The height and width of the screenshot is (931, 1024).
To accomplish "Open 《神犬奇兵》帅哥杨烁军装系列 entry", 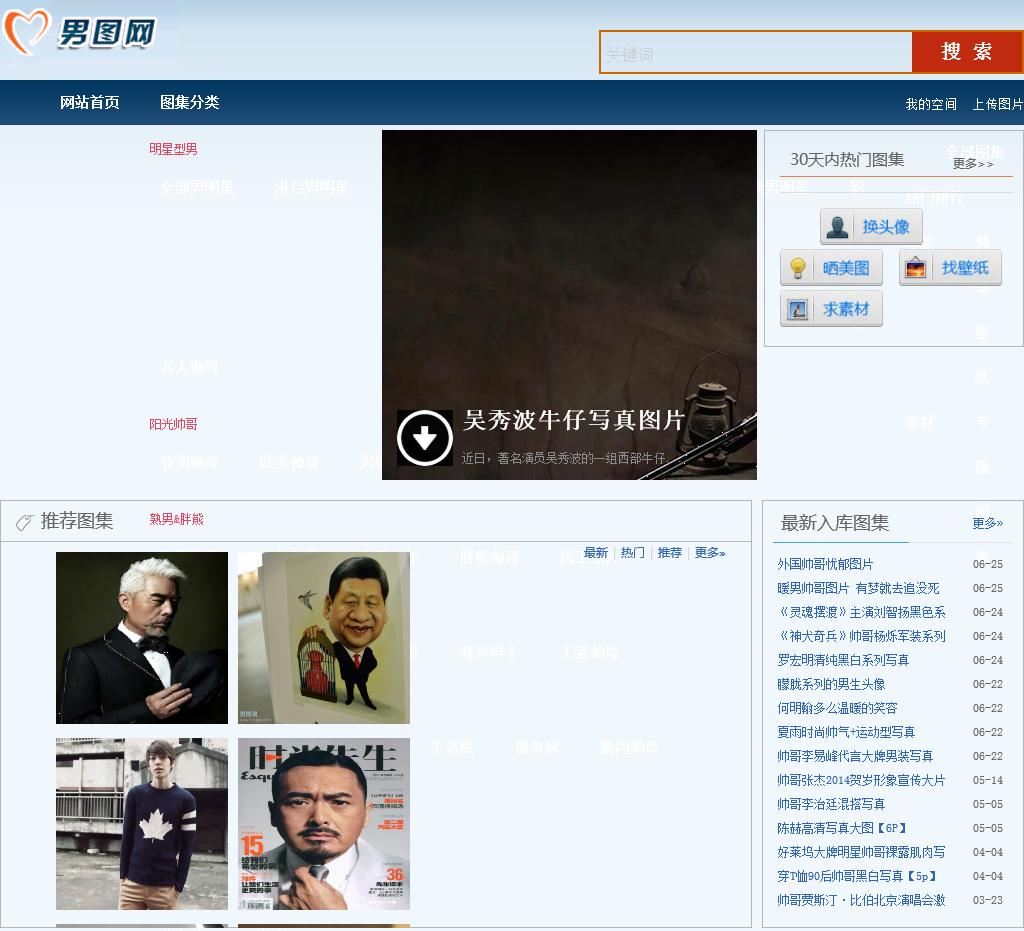I will [x=861, y=636].
